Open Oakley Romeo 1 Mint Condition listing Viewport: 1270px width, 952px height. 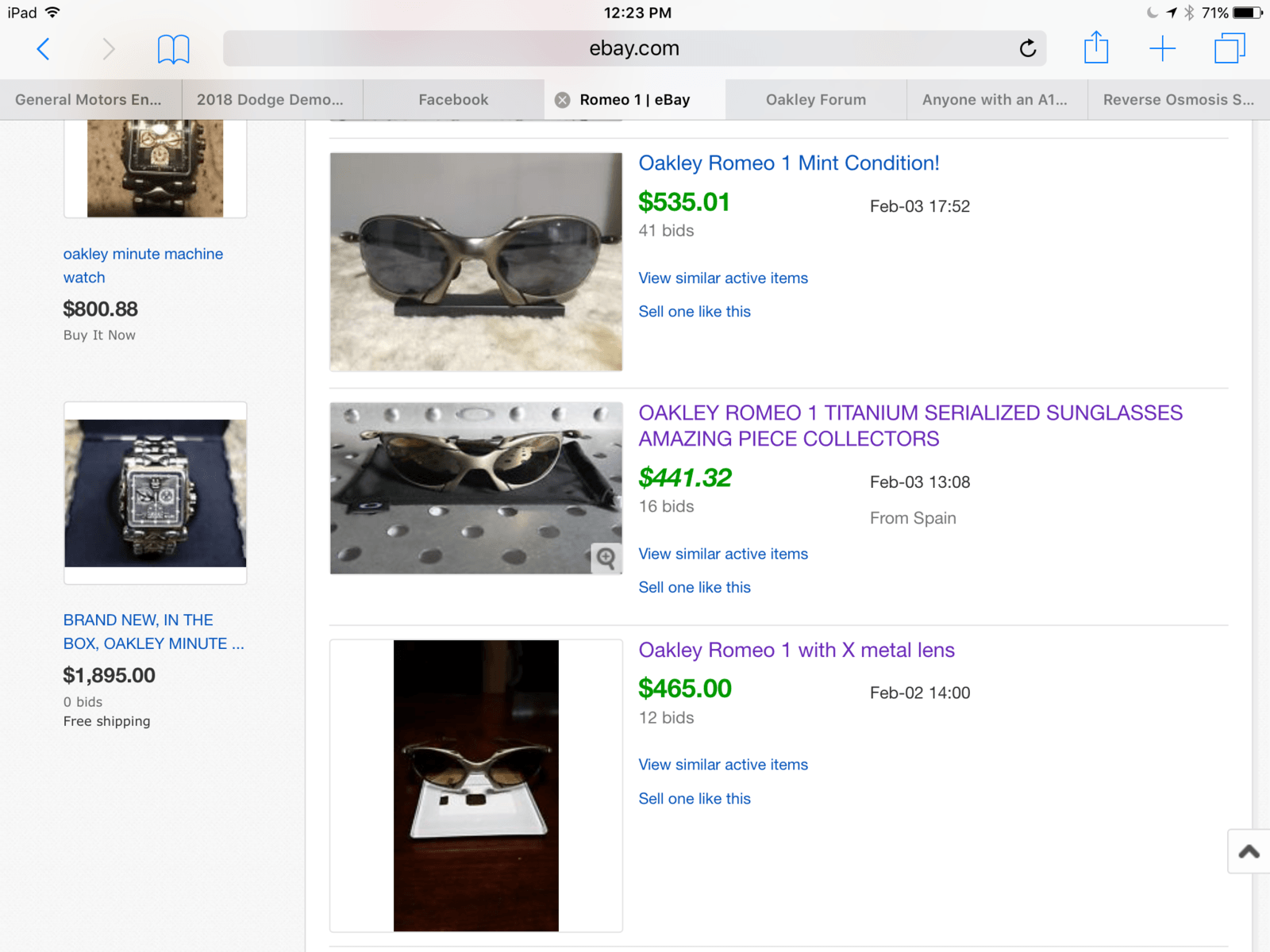pyautogui.click(x=788, y=163)
